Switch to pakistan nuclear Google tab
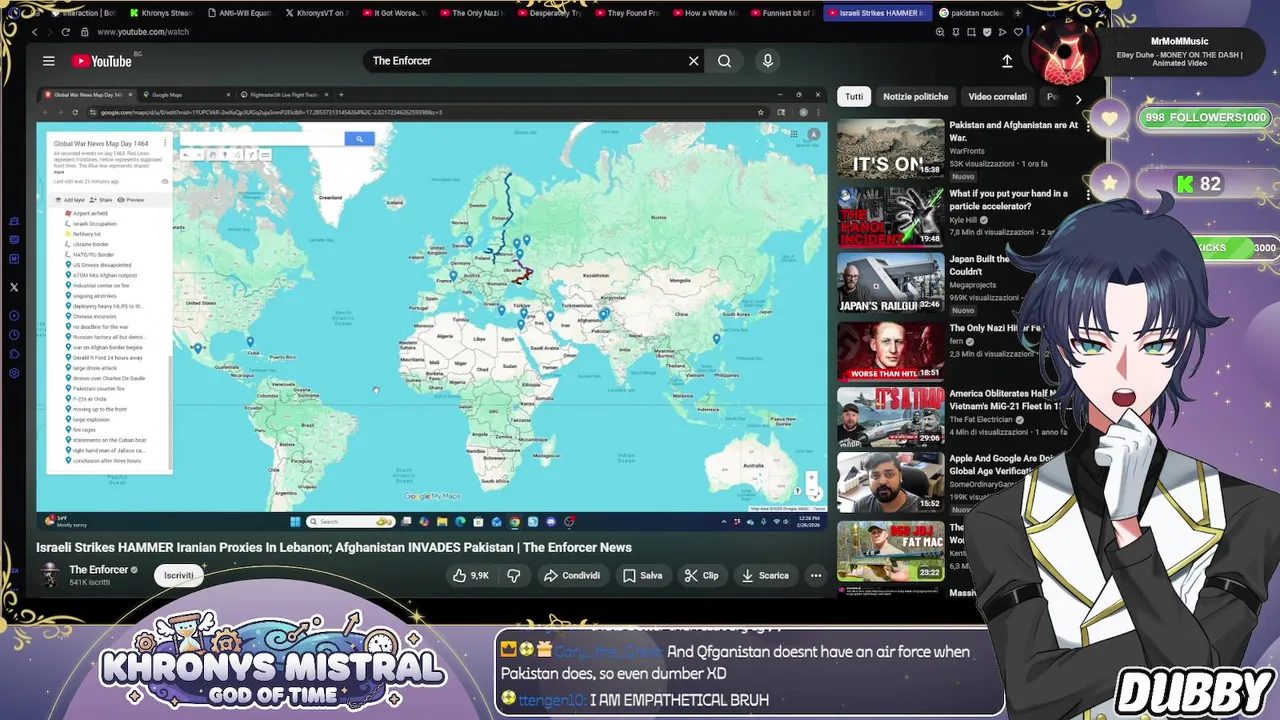The width and height of the screenshot is (1280, 720). tap(970, 13)
